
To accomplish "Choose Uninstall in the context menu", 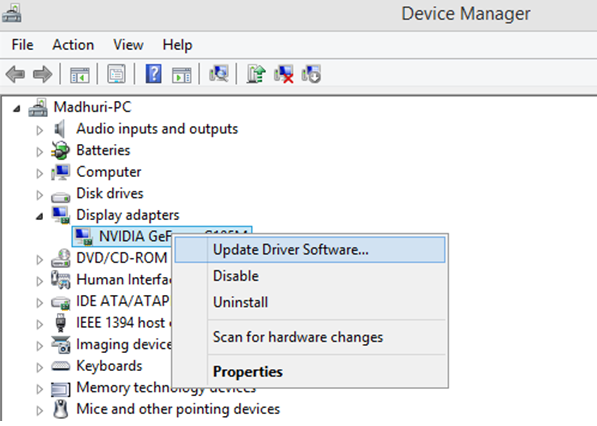I will tap(310, 302).
